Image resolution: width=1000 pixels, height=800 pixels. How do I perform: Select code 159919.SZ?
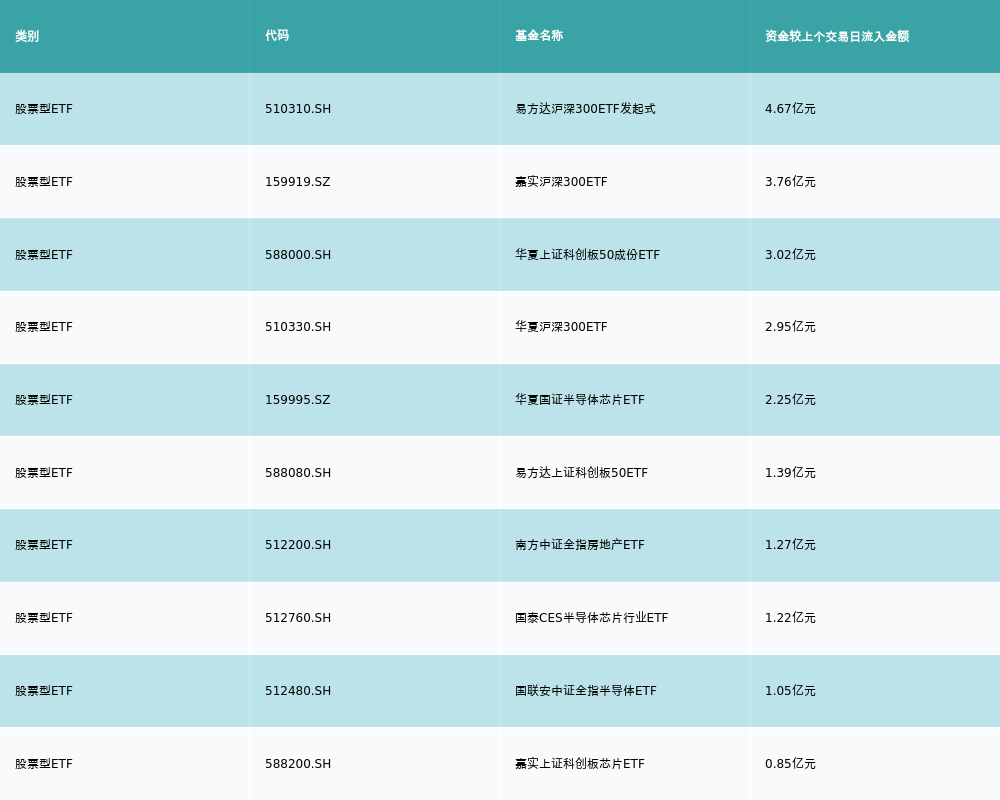point(298,182)
